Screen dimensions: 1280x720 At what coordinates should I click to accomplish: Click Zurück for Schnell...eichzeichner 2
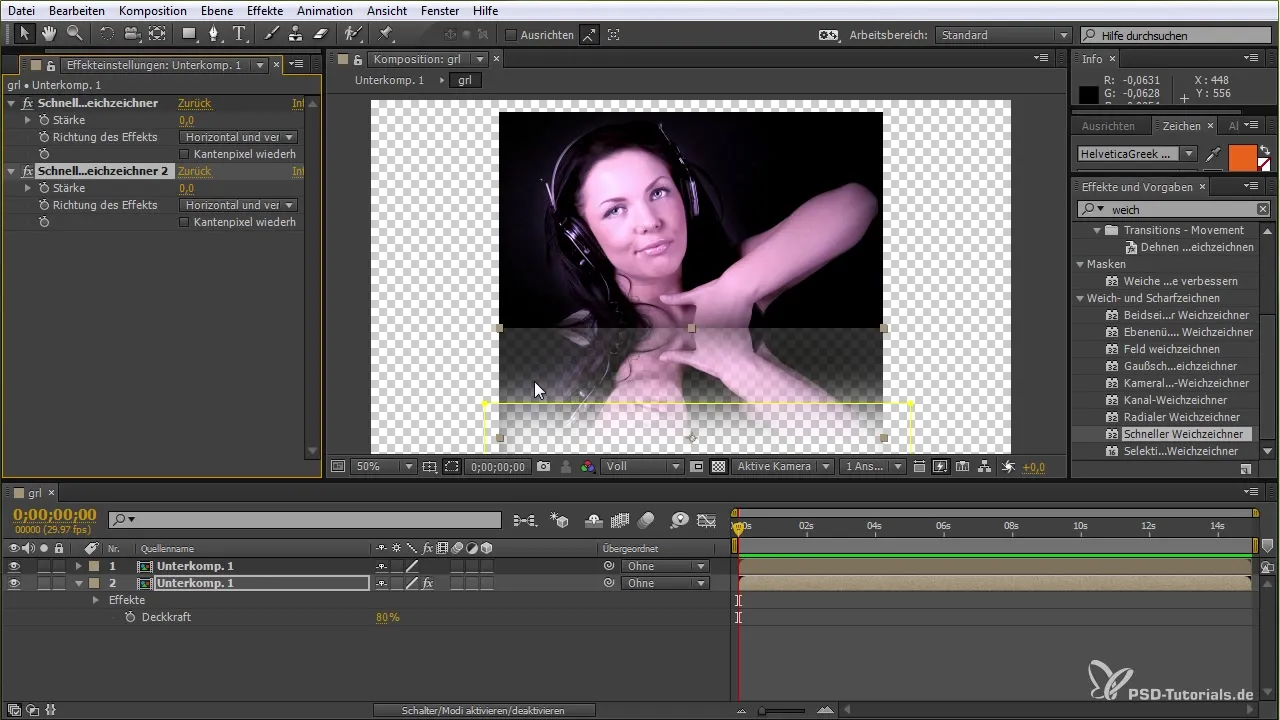pos(194,171)
